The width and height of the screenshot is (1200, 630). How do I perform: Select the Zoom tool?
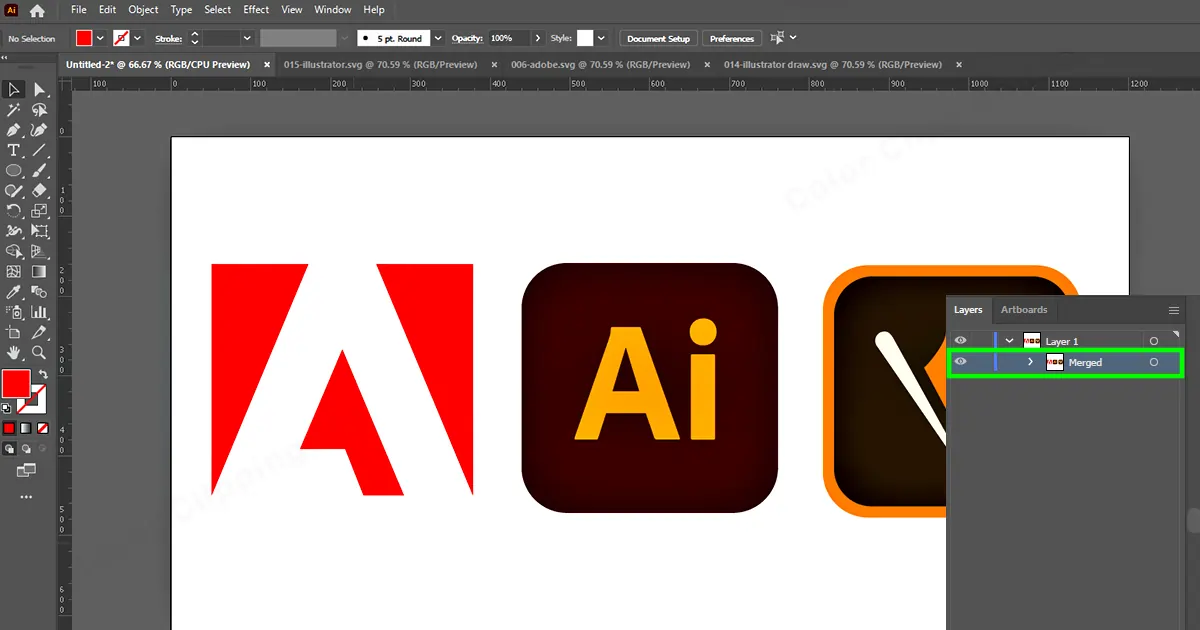click(x=39, y=352)
